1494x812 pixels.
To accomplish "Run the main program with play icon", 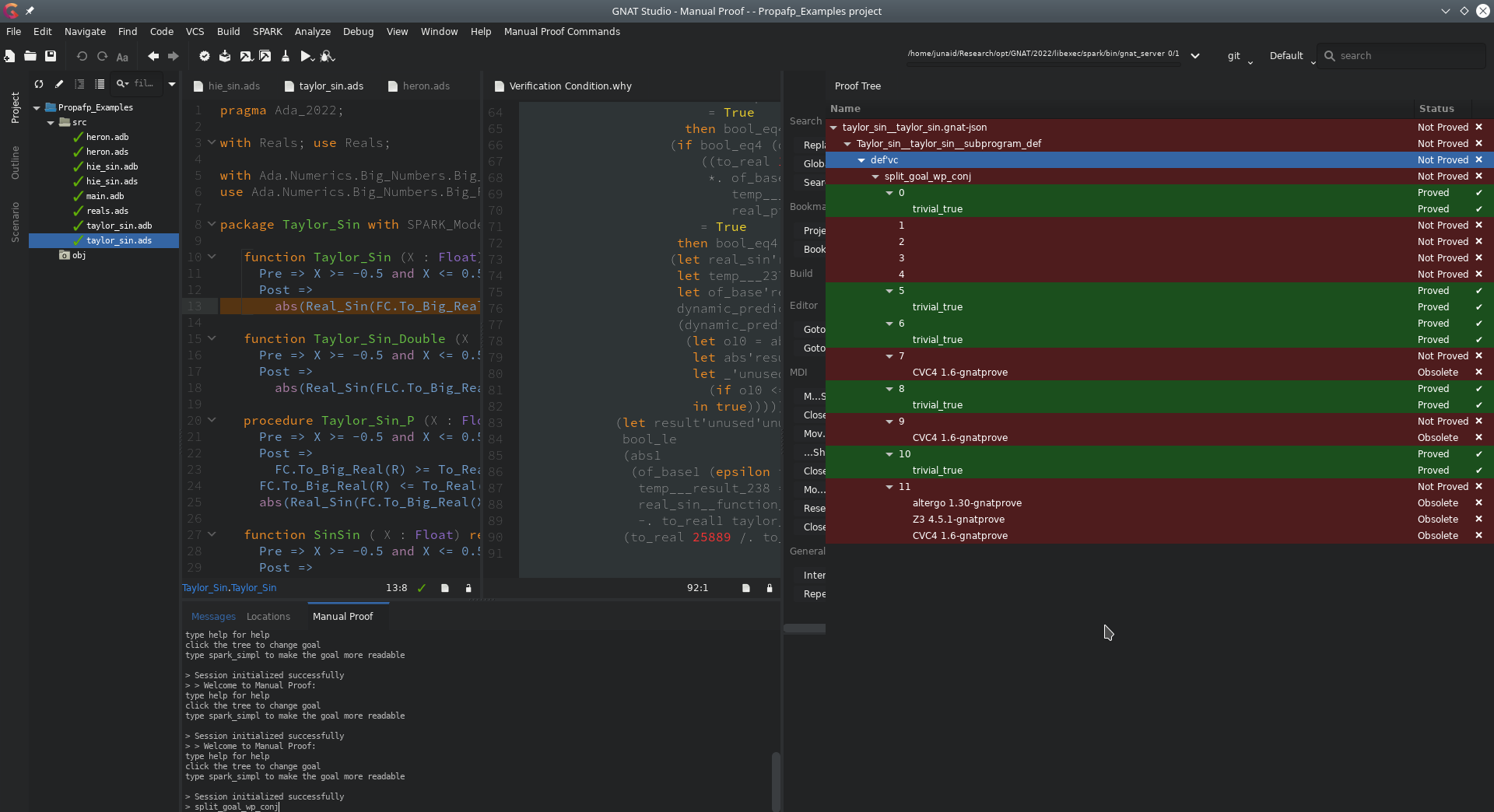I will point(307,56).
